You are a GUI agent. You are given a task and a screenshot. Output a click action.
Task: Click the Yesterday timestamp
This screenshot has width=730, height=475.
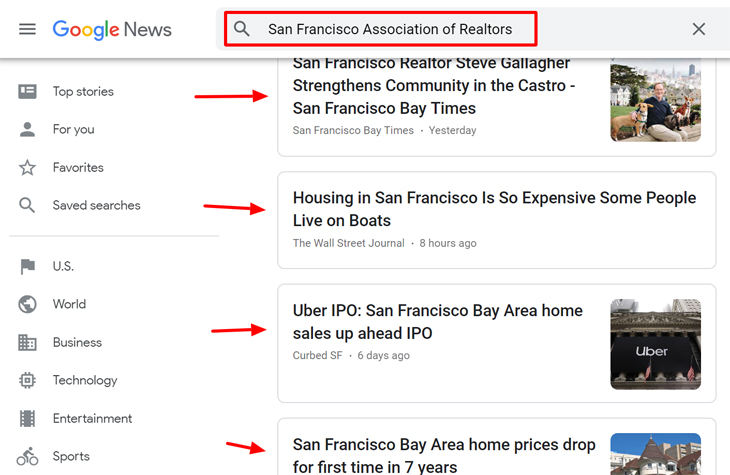click(452, 130)
